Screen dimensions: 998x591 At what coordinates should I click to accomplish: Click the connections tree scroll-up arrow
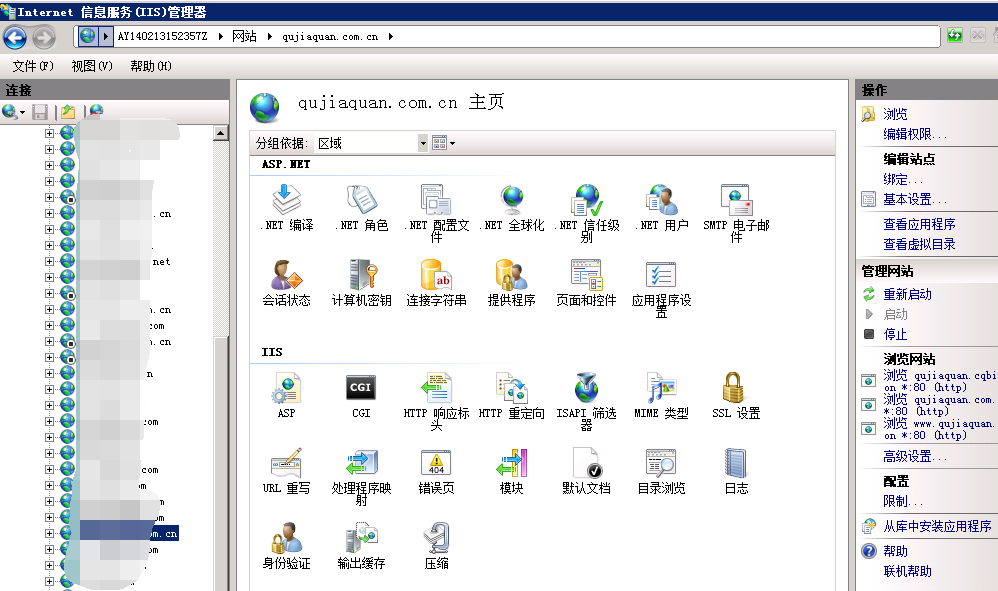point(221,133)
